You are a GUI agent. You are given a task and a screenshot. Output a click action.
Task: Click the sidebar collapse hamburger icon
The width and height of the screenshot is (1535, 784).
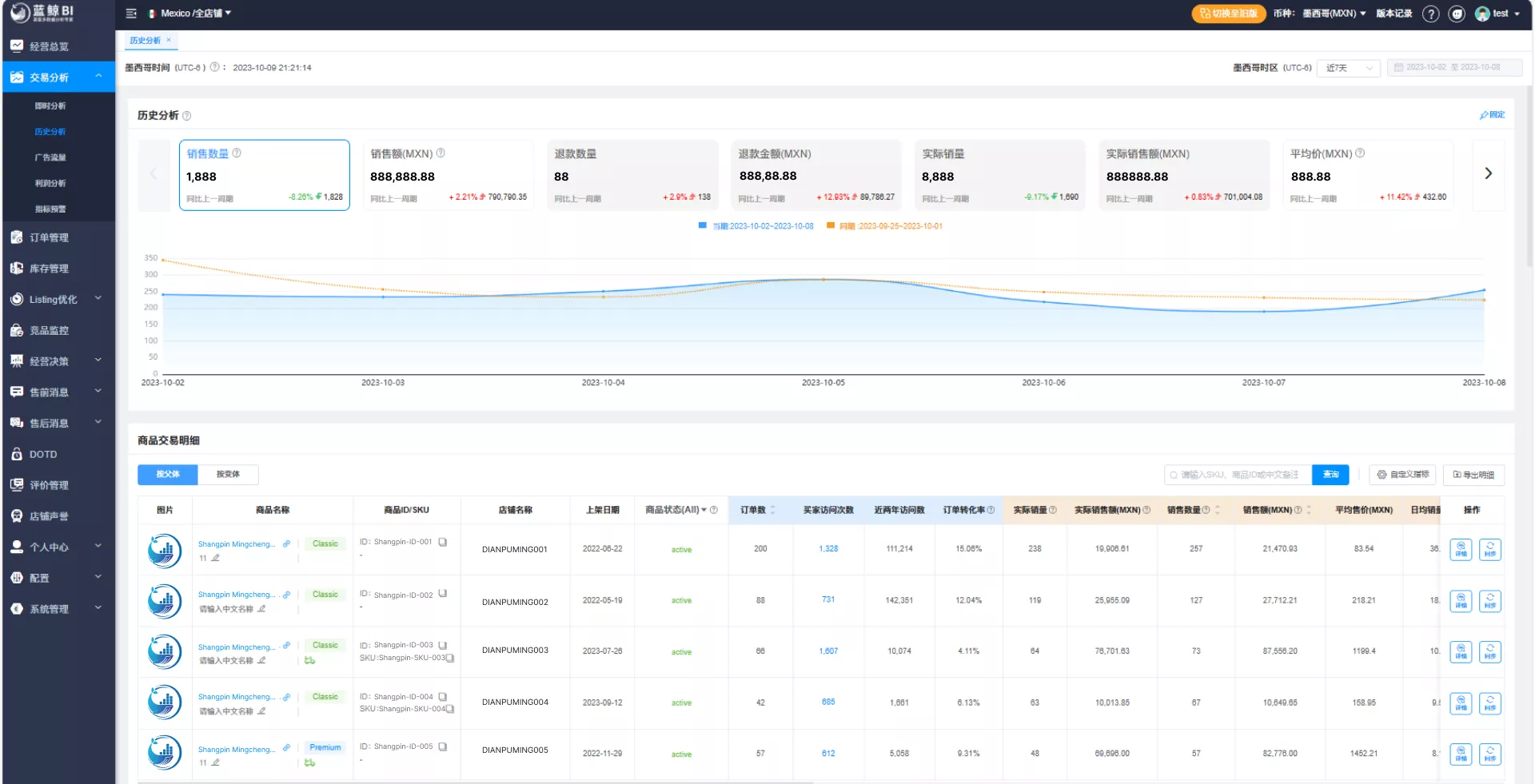[131, 14]
